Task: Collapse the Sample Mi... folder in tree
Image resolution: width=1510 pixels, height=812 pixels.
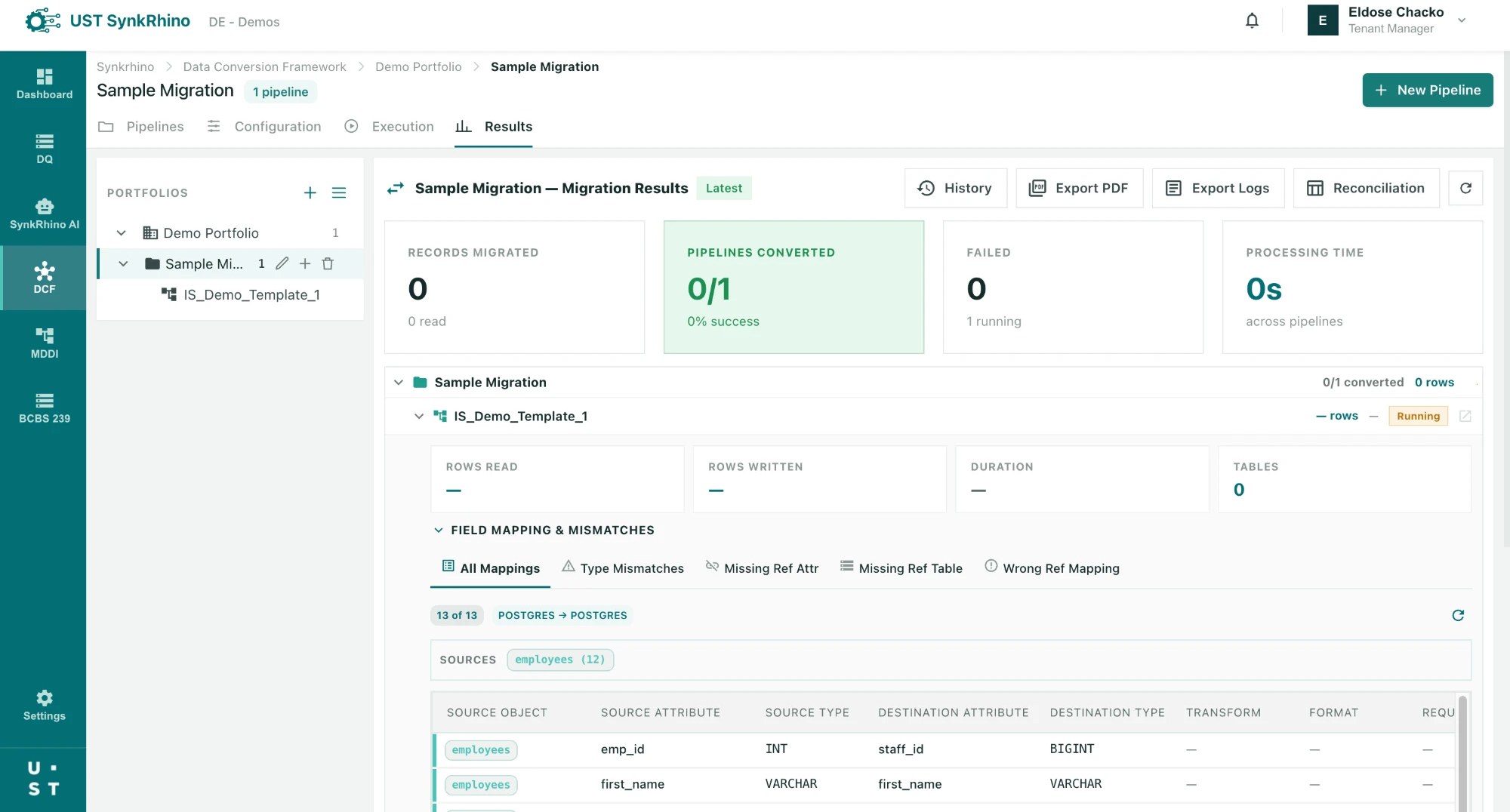Action: pos(123,263)
